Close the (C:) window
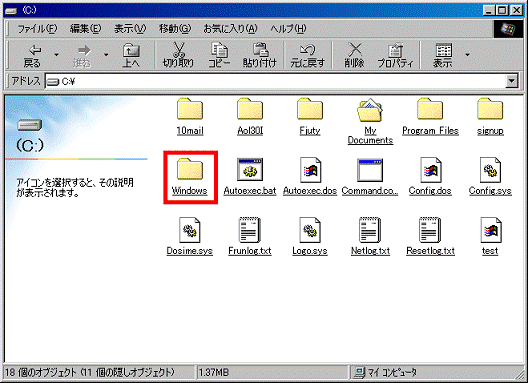The width and height of the screenshot is (528, 383). point(516,10)
